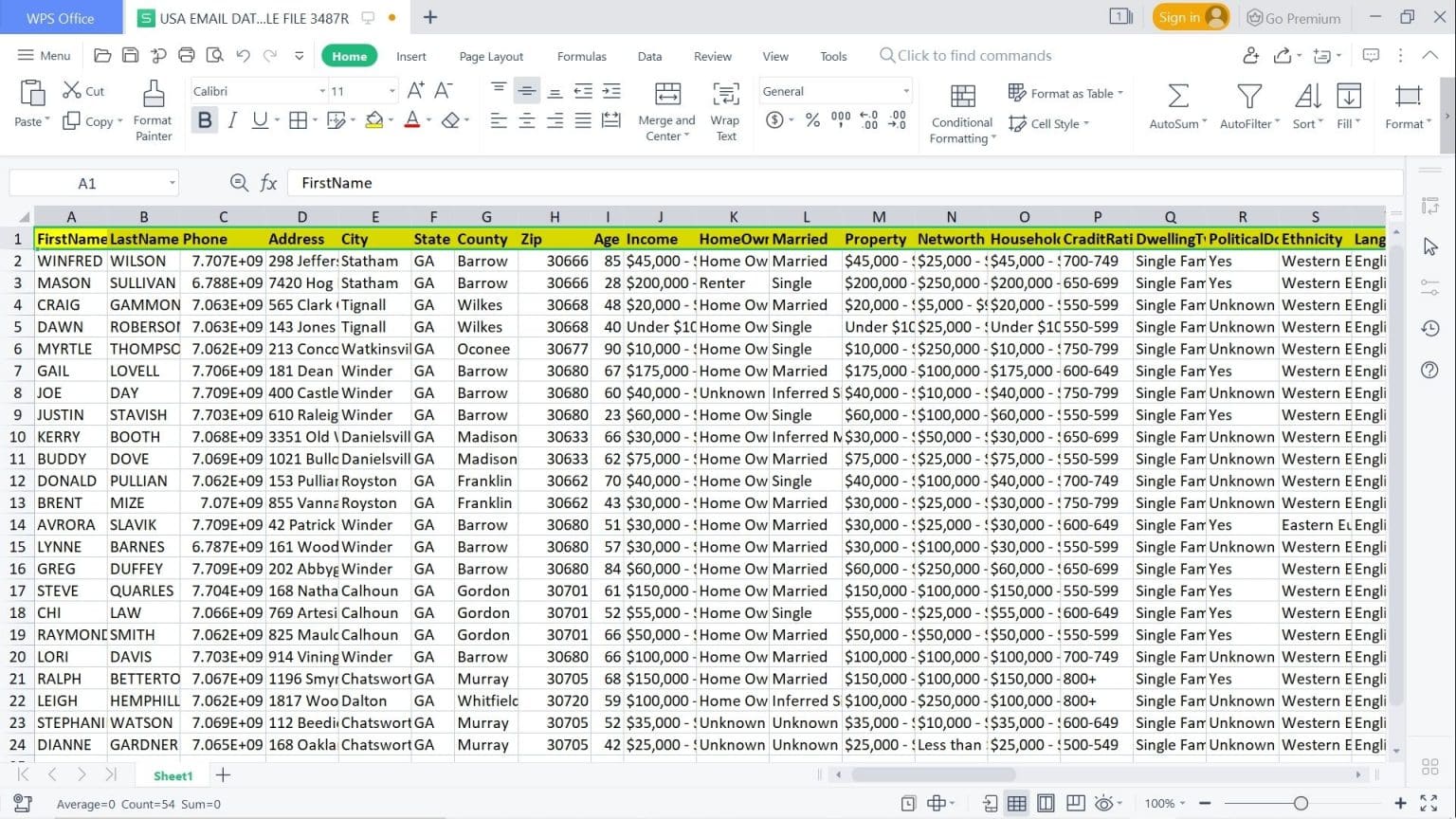Open the Formulas tab
The height and width of the screenshot is (819, 1456).
click(x=582, y=56)
